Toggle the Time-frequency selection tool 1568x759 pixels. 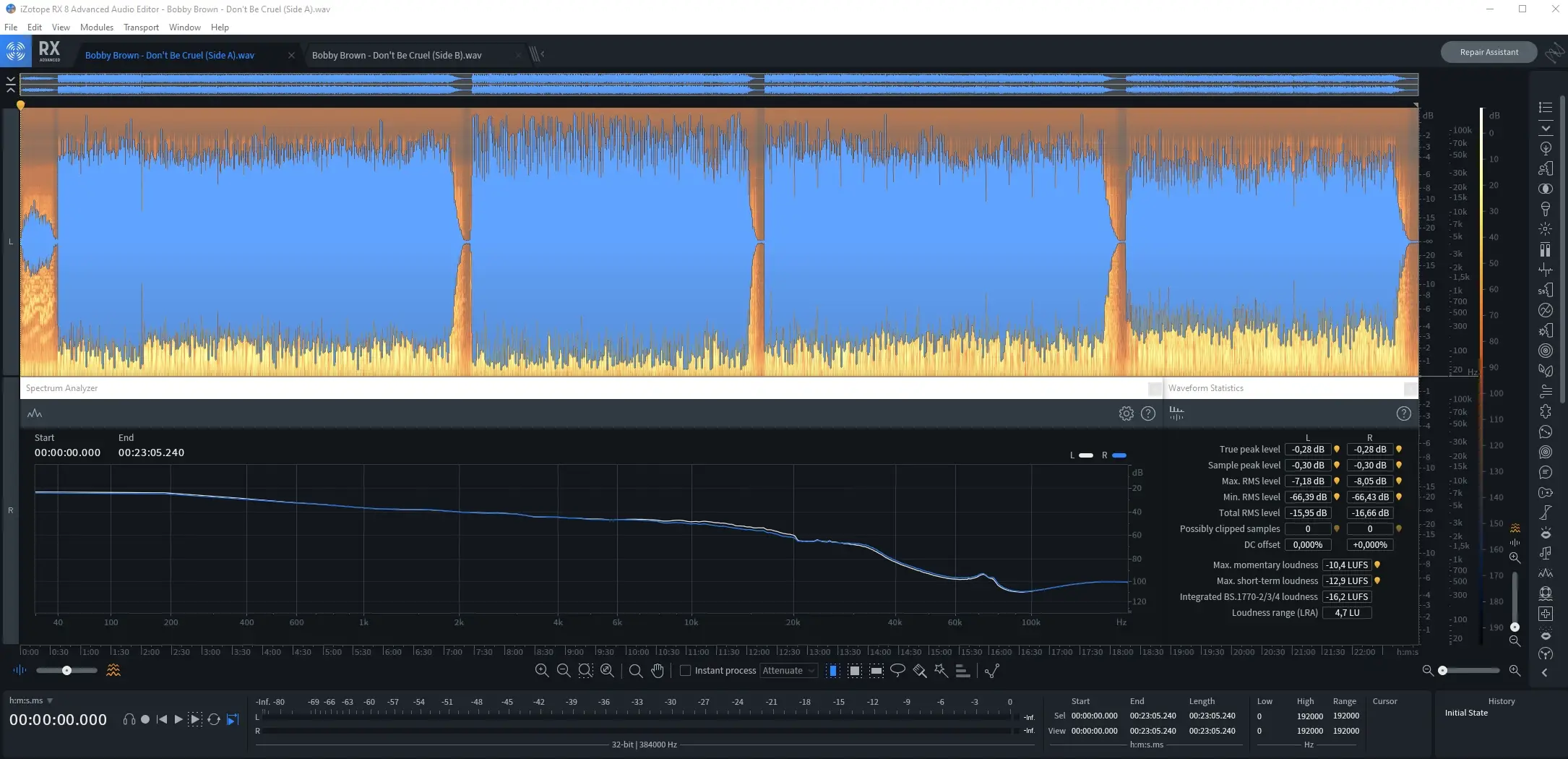pos(854,670)
